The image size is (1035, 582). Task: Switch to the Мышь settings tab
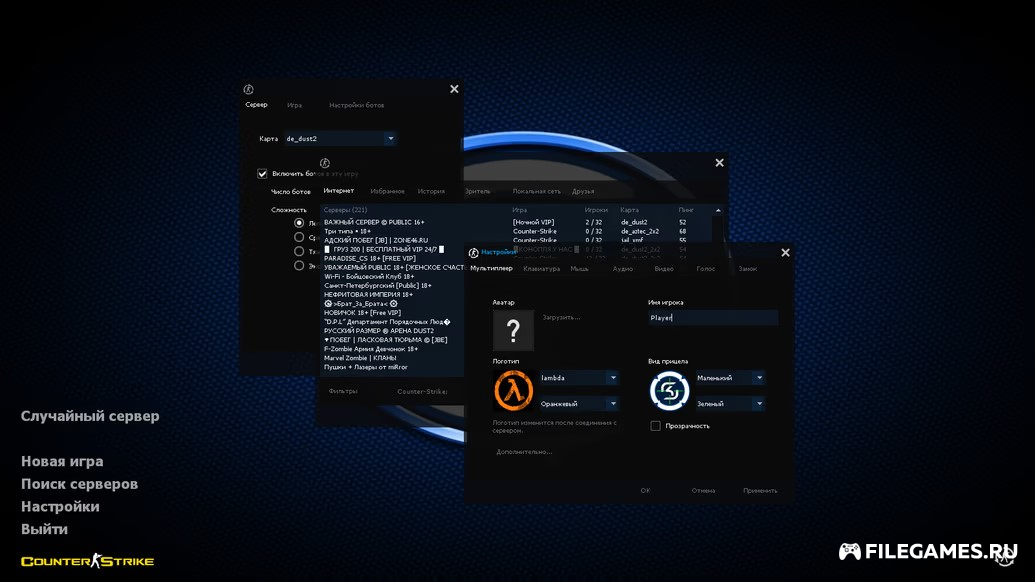(580, 269)
